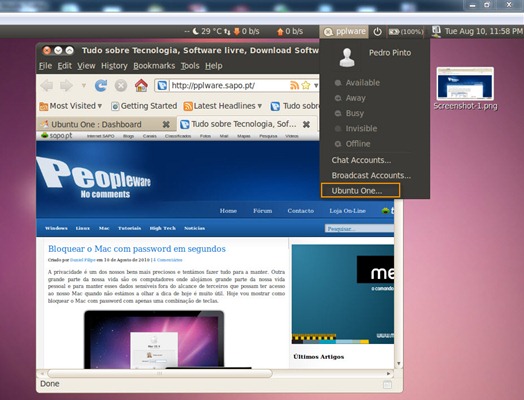
Task: Open the Firefox View menu
Action: tap(86, 66)
